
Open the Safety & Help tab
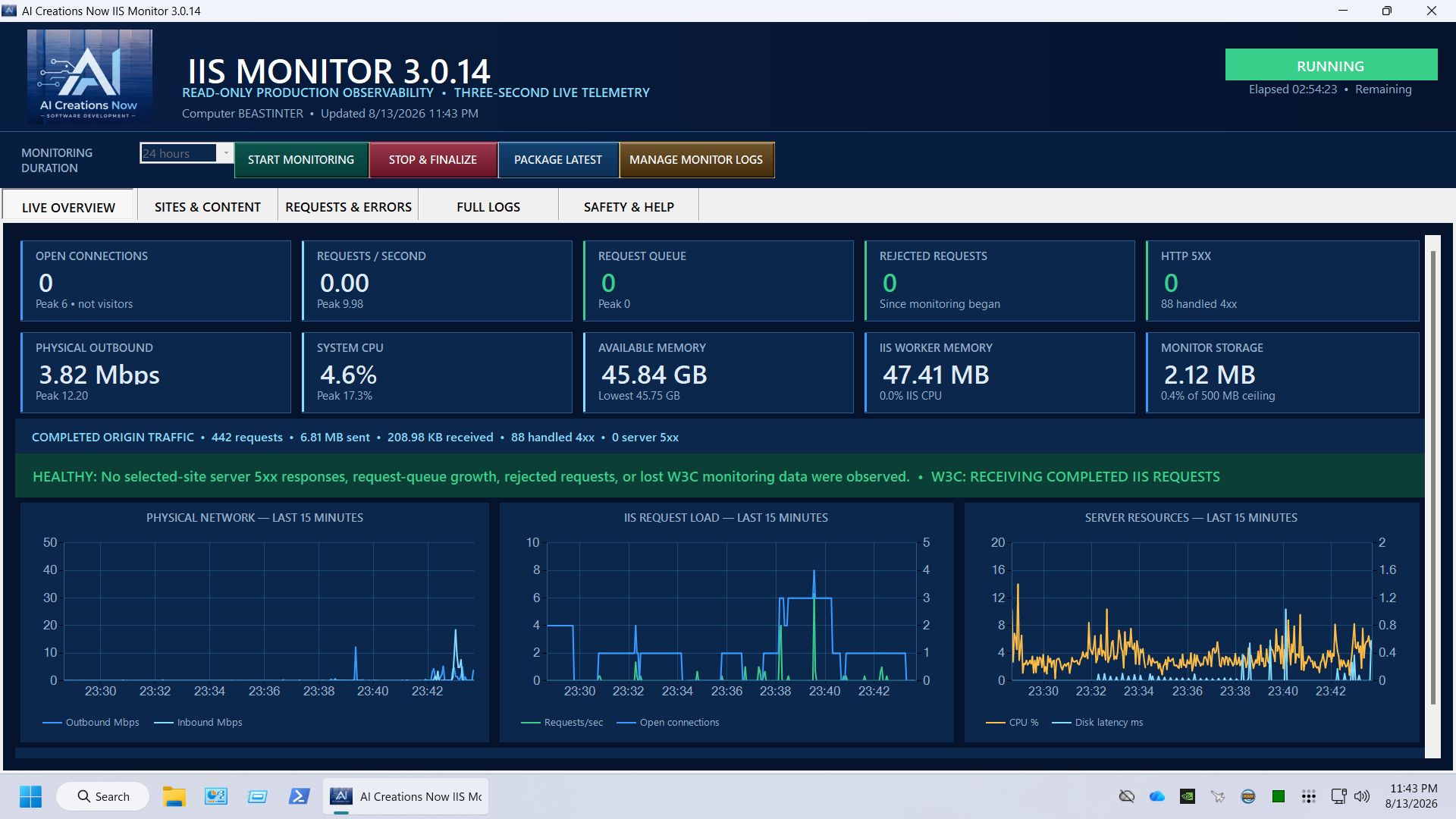629,206
